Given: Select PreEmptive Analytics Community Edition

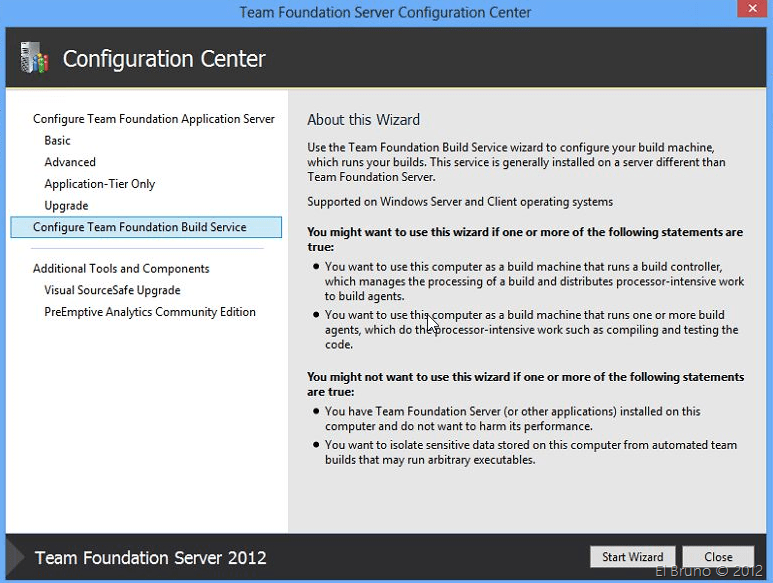Looking at the screenshot, I should click(150, 312).
